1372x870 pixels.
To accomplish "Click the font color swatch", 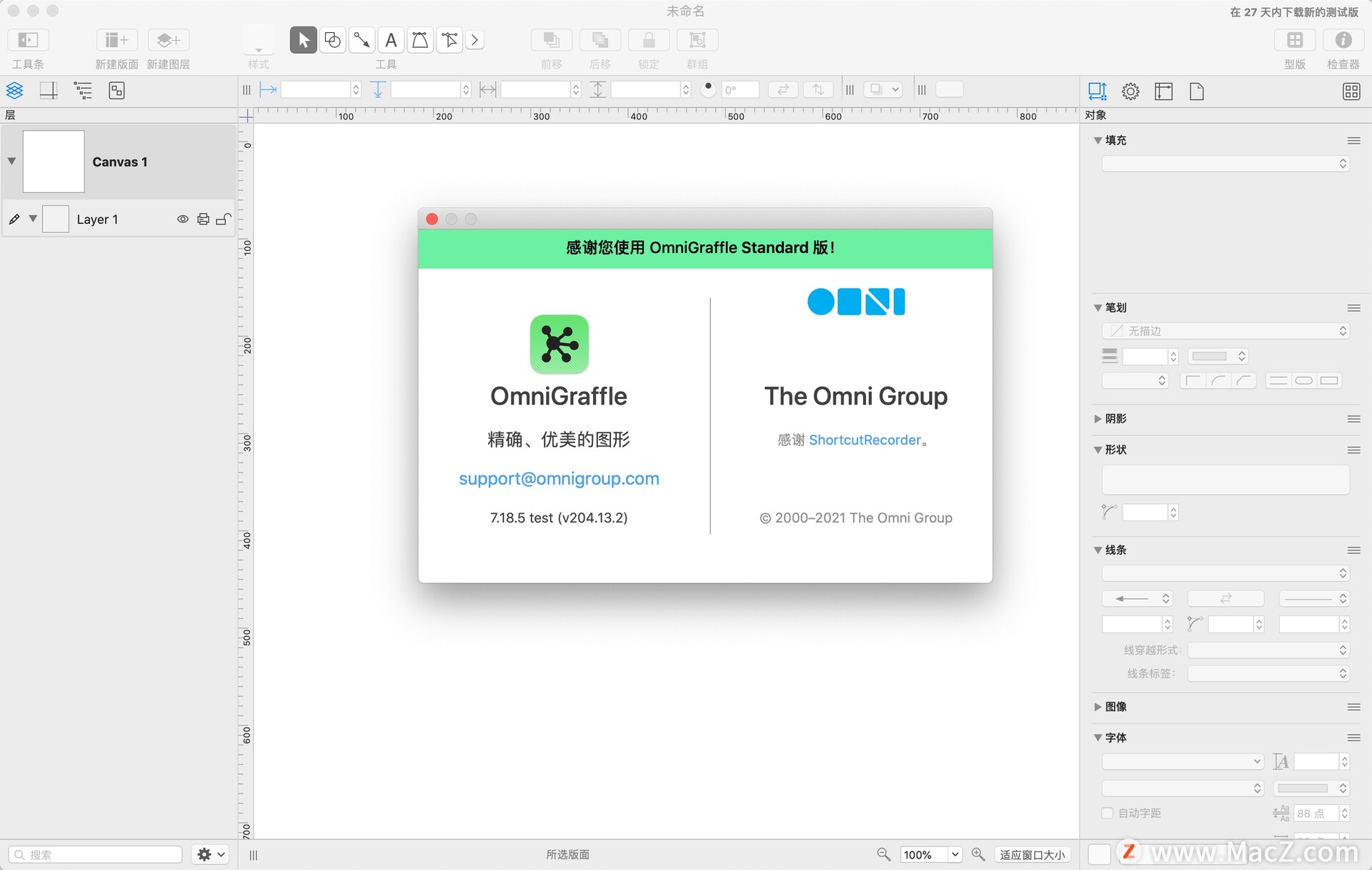I will click(1313, 788).
